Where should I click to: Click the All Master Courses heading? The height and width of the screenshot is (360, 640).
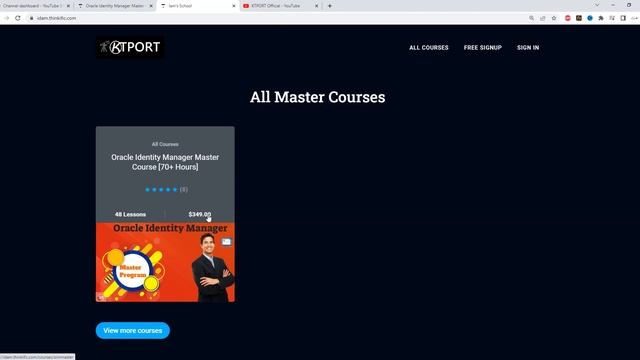point(317,97)
